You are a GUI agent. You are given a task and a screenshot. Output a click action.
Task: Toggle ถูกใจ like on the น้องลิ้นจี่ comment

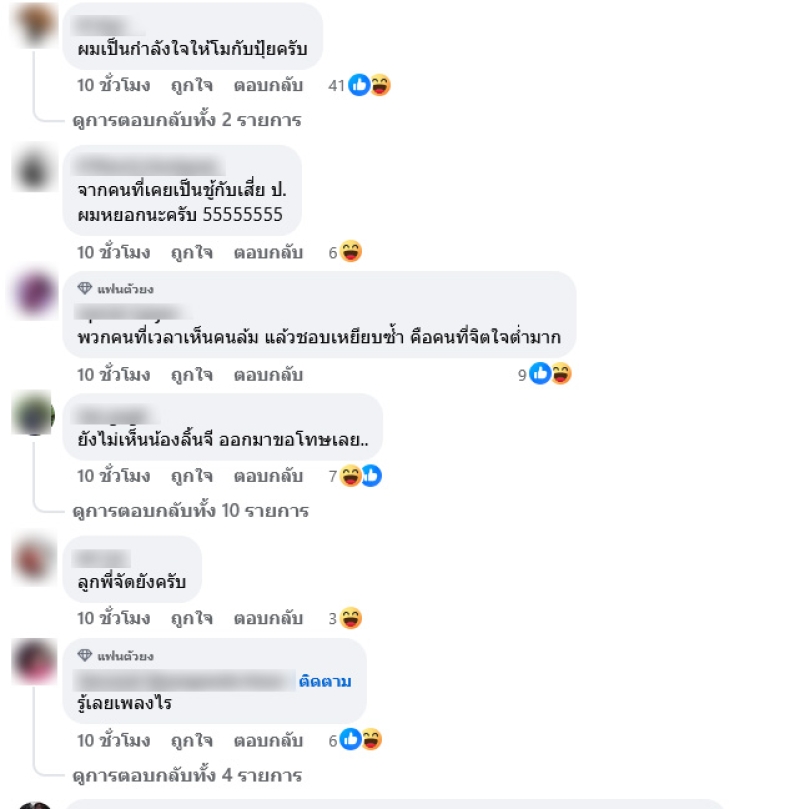tap(192, 476)
